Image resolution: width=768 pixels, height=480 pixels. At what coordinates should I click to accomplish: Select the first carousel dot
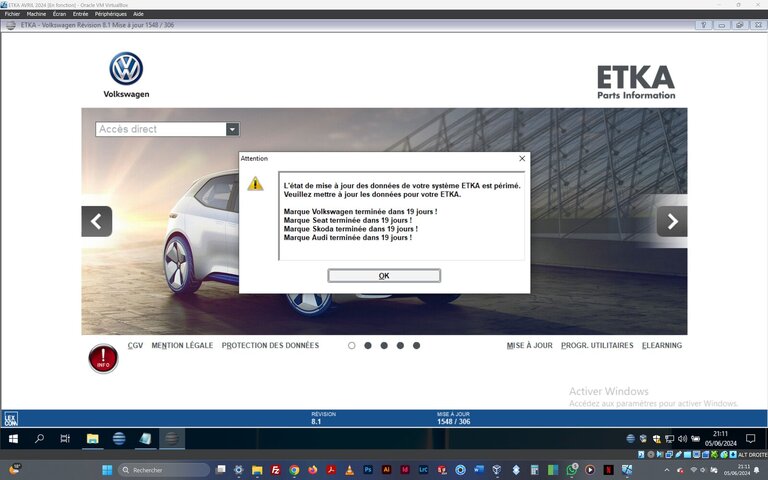click(352, 346)
